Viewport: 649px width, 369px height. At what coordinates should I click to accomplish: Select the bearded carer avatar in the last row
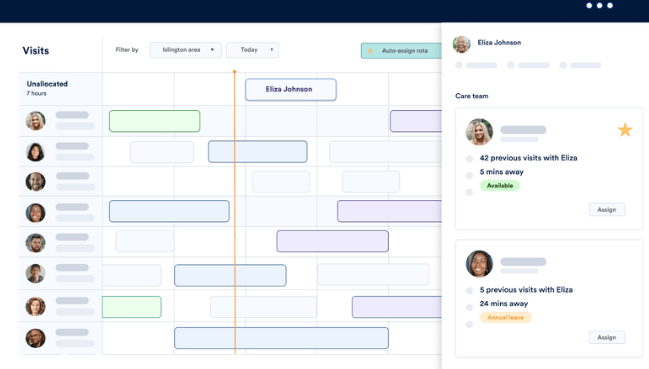[36, 338]
